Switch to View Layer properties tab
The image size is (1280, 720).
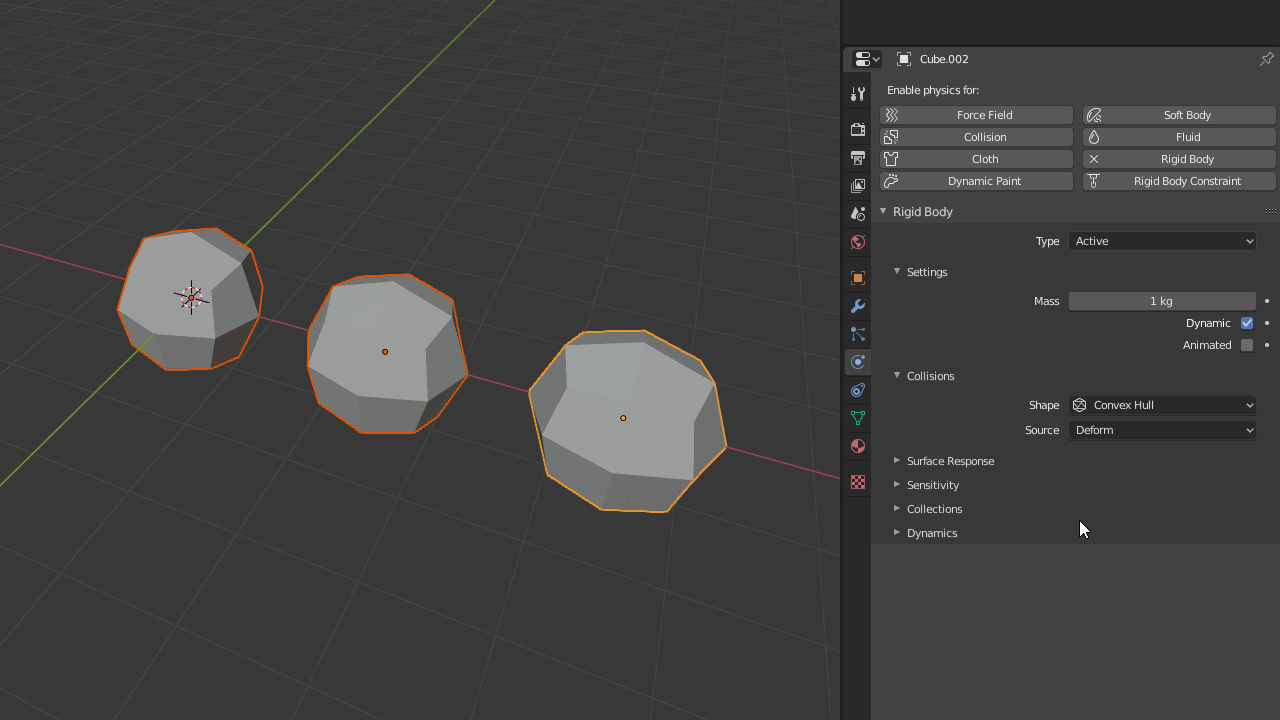tap(858, 186)
